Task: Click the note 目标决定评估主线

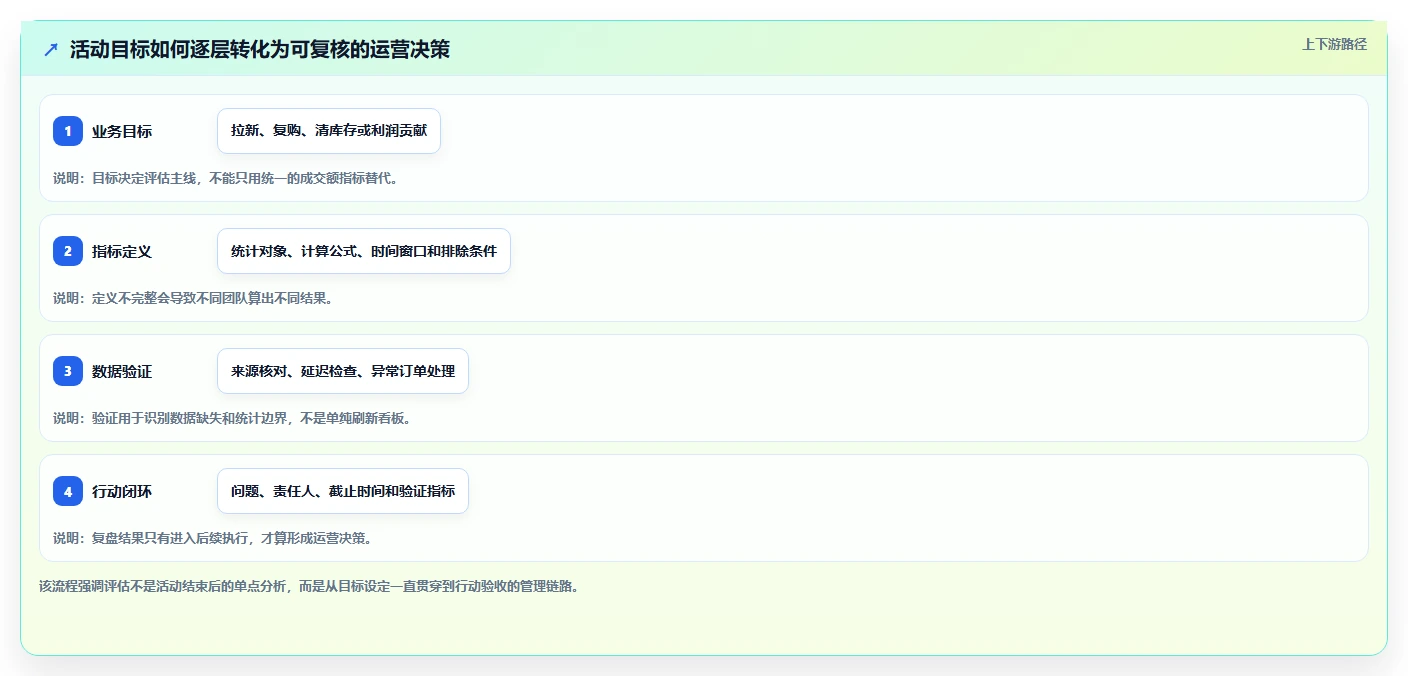Action: point(226,178)
